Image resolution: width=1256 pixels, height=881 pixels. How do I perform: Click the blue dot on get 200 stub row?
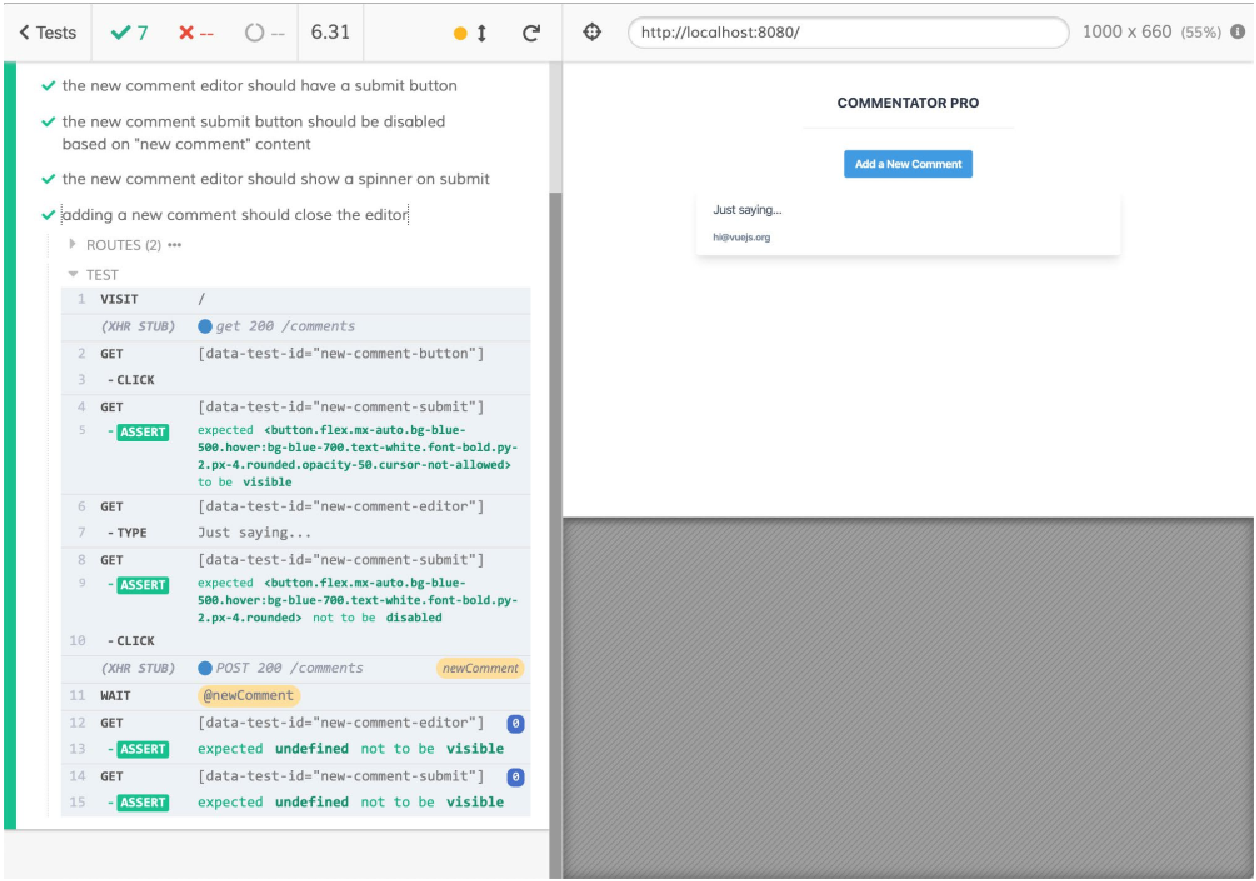click(x=206, y=326)
